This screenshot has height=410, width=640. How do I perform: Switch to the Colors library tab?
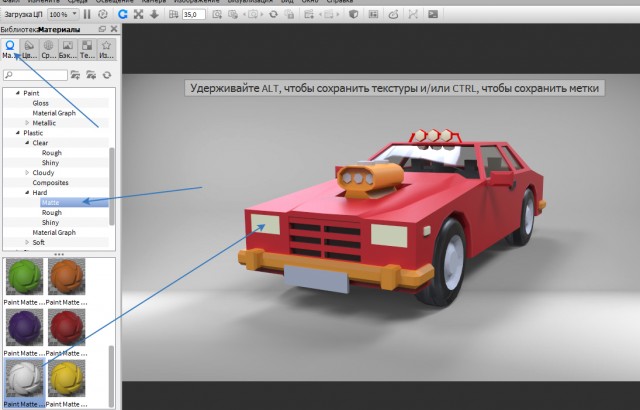point(30,50)
